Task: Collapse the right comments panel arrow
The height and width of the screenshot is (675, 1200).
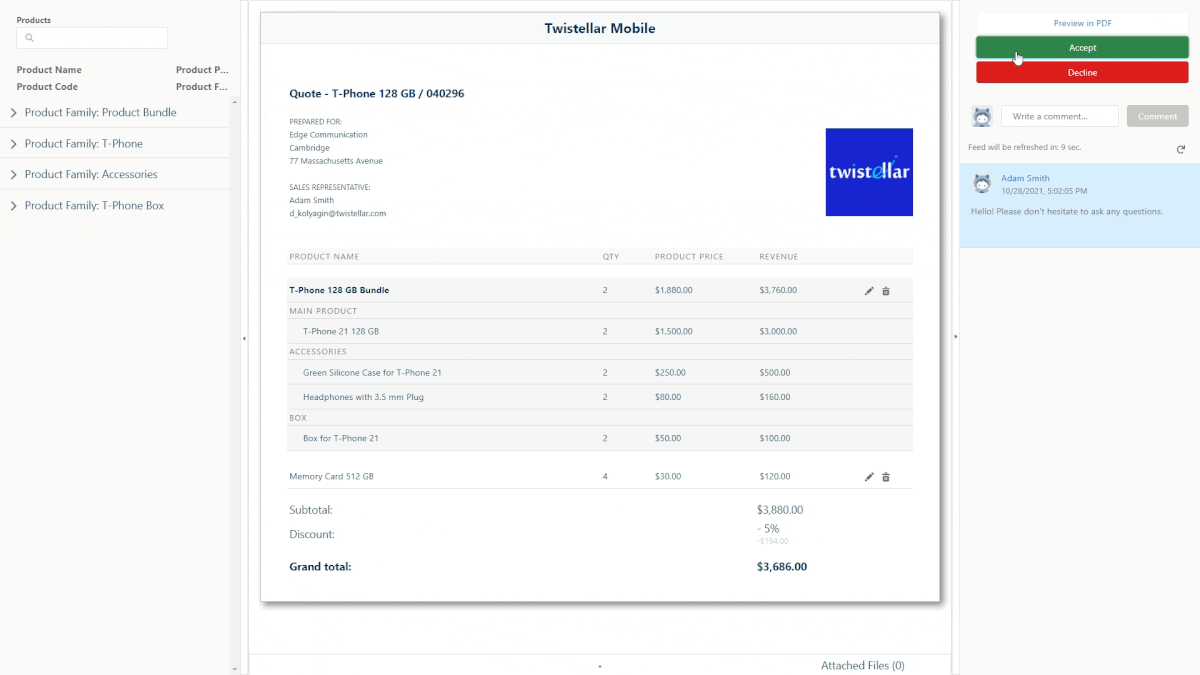Action: point(955,337)
